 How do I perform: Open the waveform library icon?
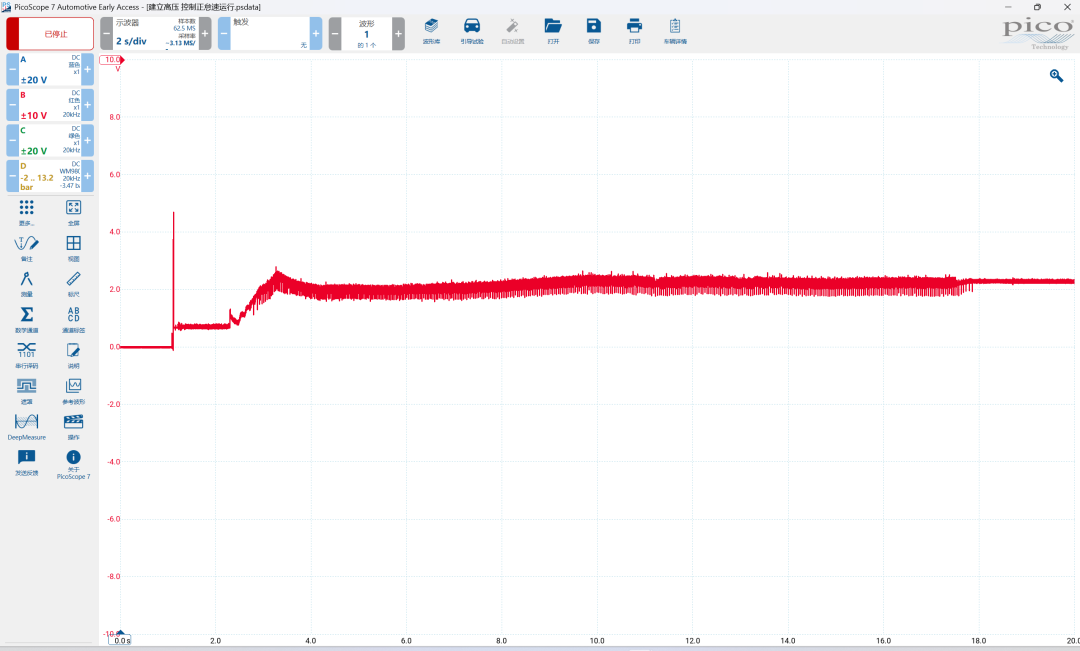tap(431, 31)
